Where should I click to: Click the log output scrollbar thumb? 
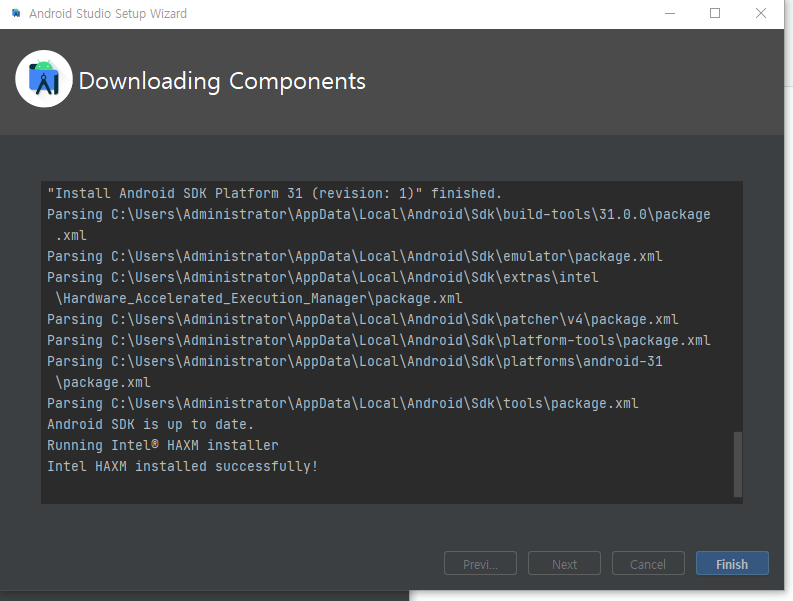tap(738, 464)
